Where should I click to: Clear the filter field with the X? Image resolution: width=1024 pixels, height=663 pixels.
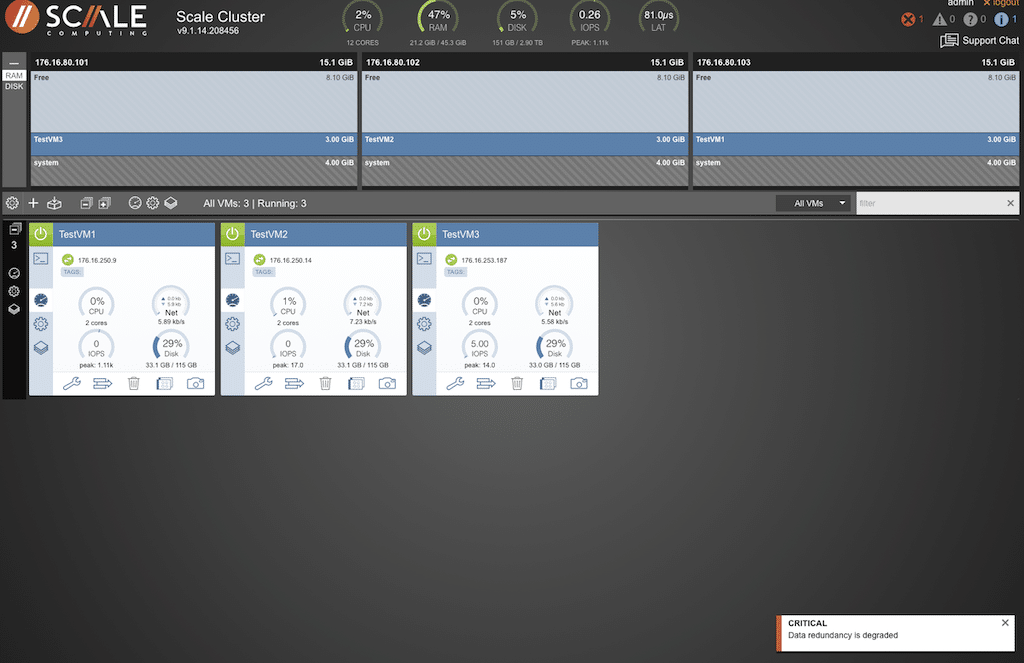1010,203
